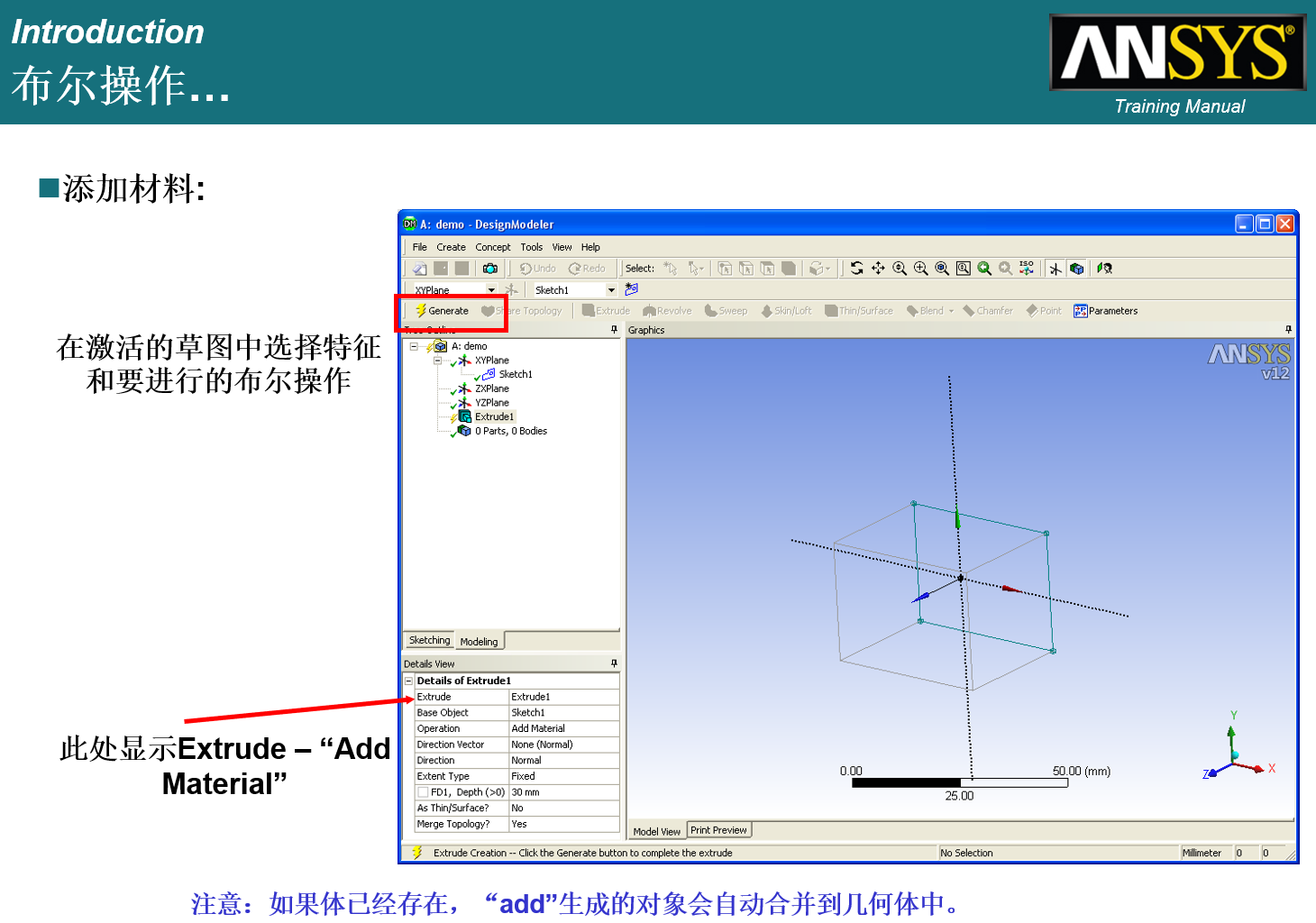Pin the Details View panel

click(x=614, y=663)
